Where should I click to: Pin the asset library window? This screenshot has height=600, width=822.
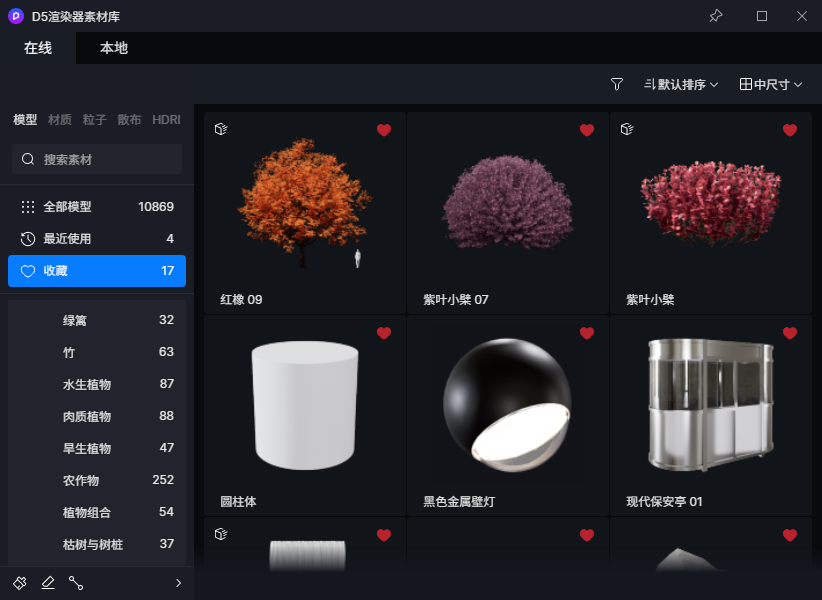[716, 16]
